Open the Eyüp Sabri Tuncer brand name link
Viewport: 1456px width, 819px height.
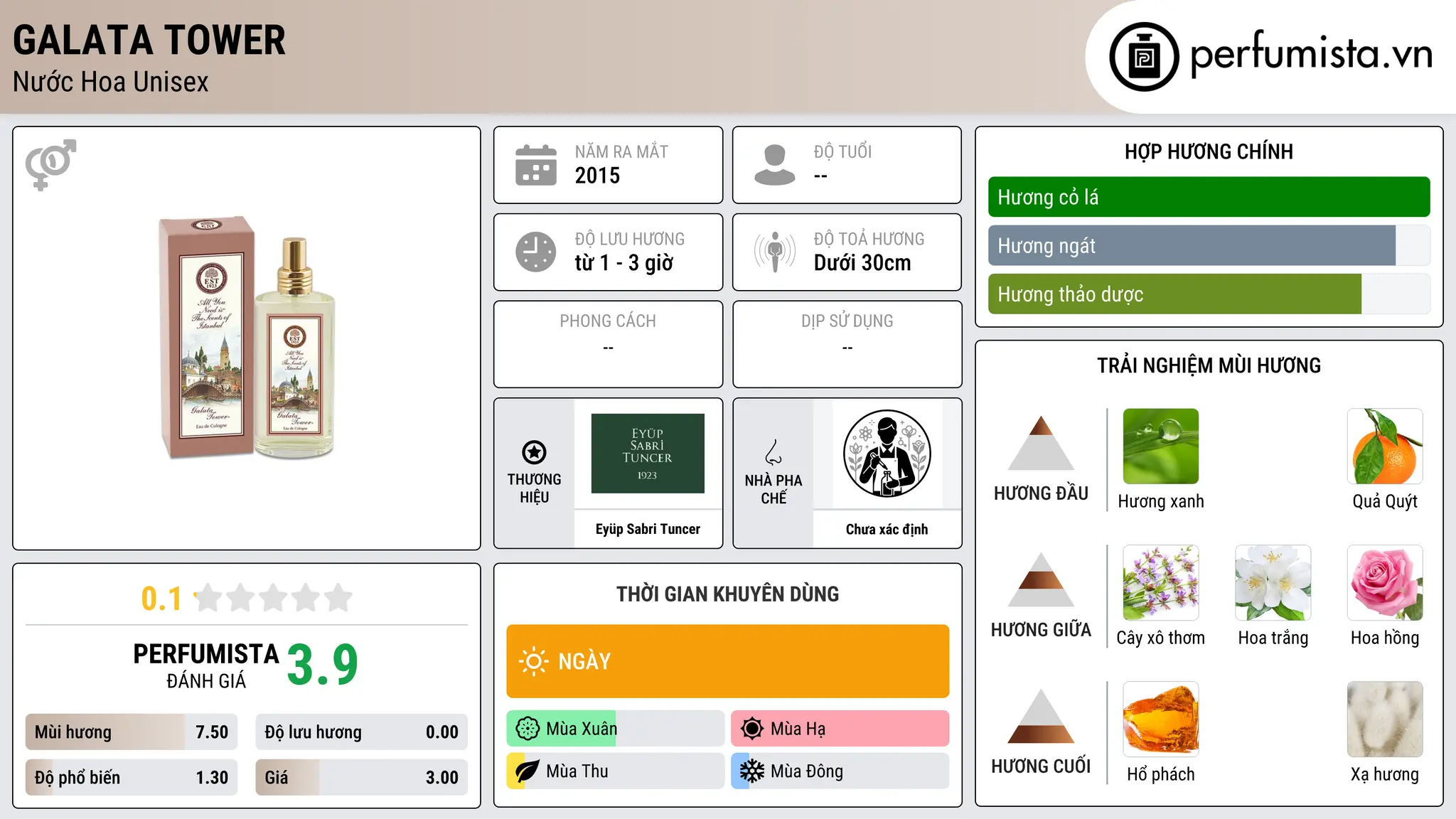(x=648, y=529)
